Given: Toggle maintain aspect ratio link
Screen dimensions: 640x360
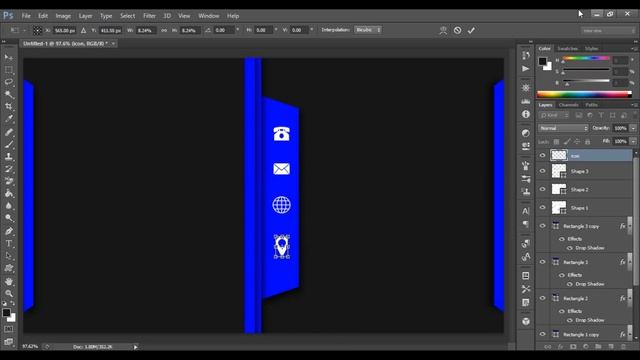Looking at the screenshot, I should click(164, 30).
